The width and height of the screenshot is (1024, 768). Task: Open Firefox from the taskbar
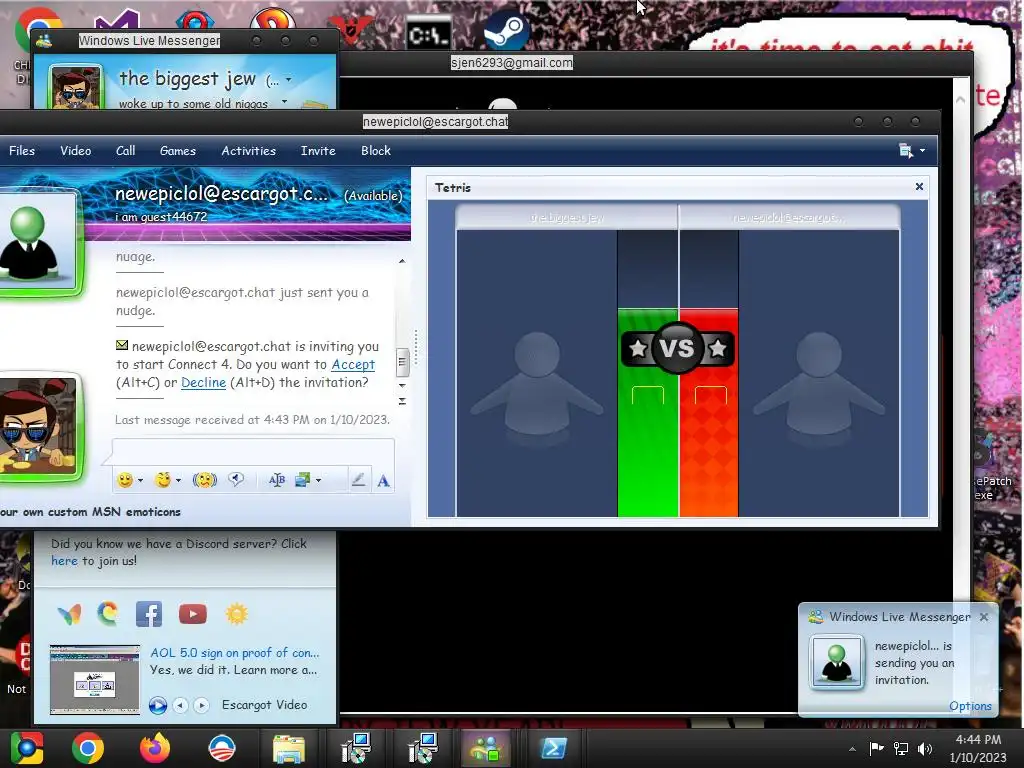pyautogui.click(x=155, y=748)
